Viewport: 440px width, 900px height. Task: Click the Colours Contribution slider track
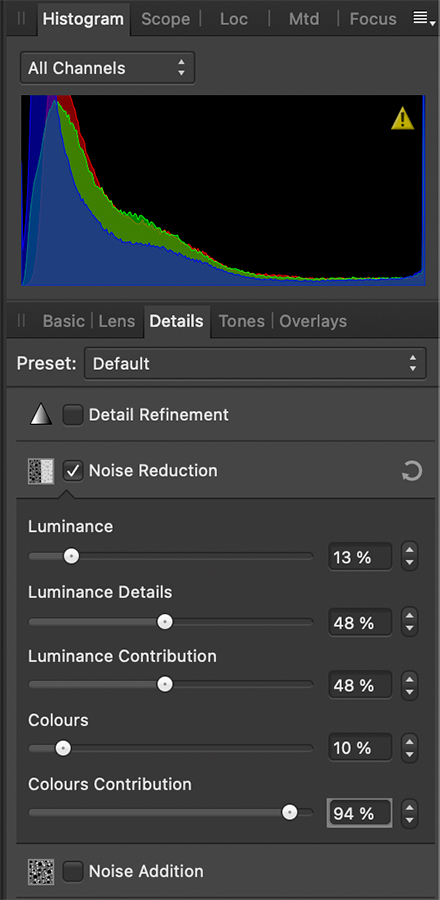pos(170,813)
